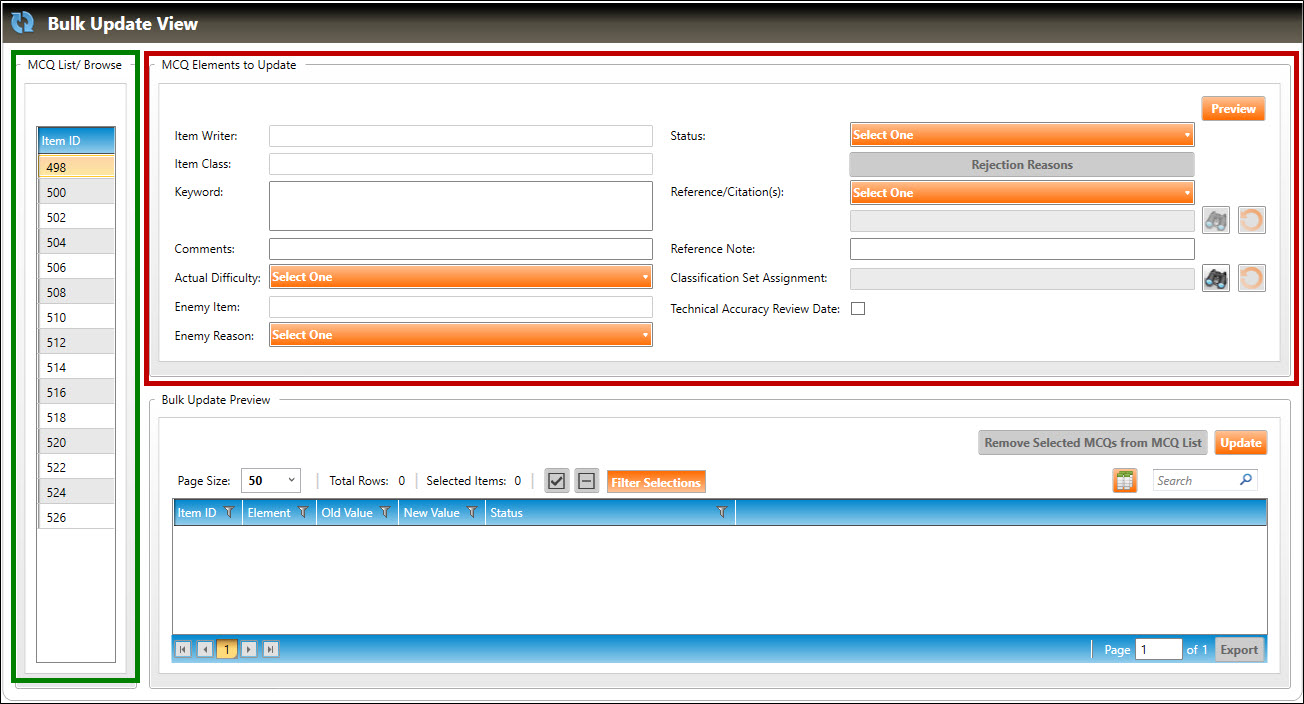Image resolution: width=1304 pixels, height=704 pixels.
Task: Click the refresh icon beside Bulk Update View
Action: 22,23
